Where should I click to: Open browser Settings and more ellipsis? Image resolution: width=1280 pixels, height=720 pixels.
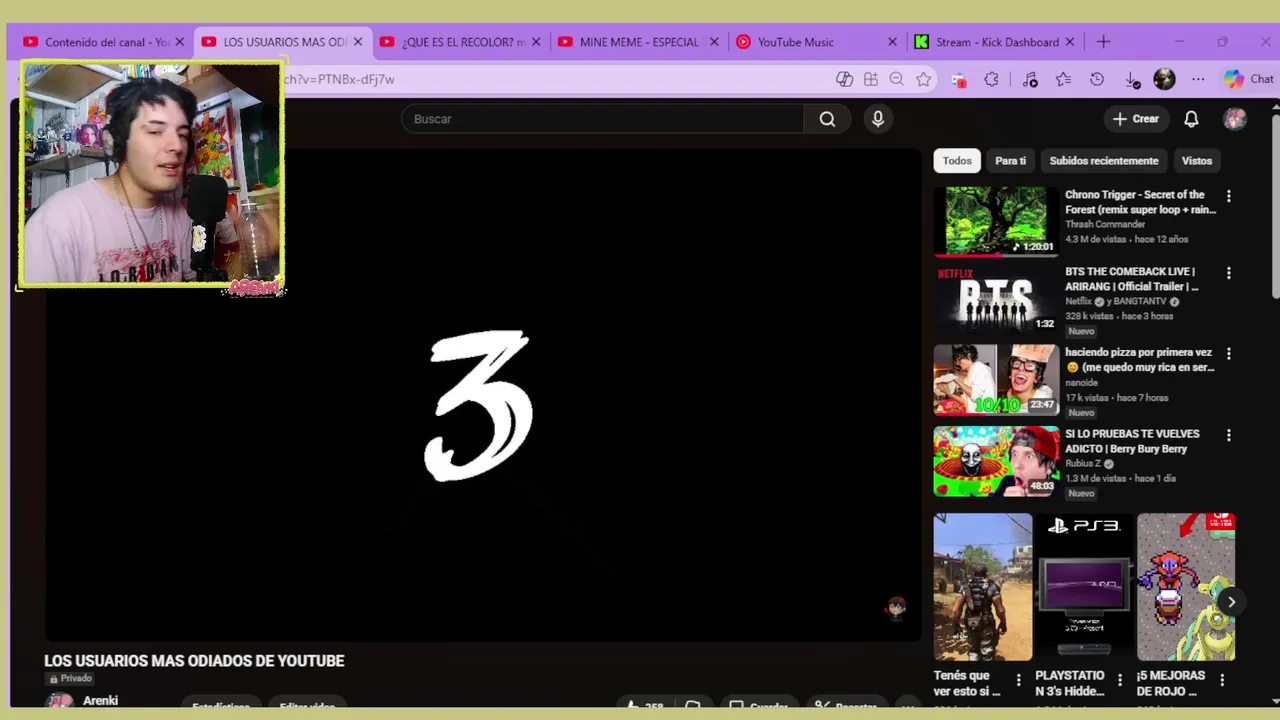coord(1198,79)
